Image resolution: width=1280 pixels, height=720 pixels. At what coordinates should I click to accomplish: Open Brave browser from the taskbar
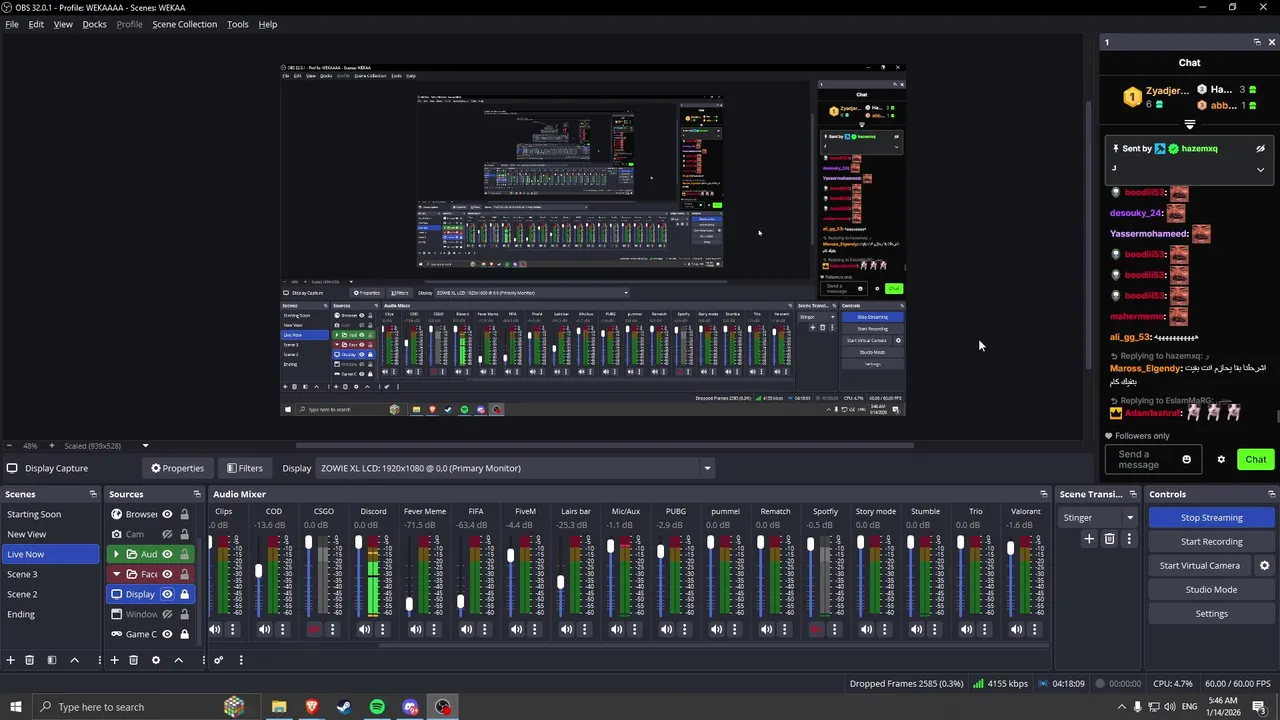(311, 707)
